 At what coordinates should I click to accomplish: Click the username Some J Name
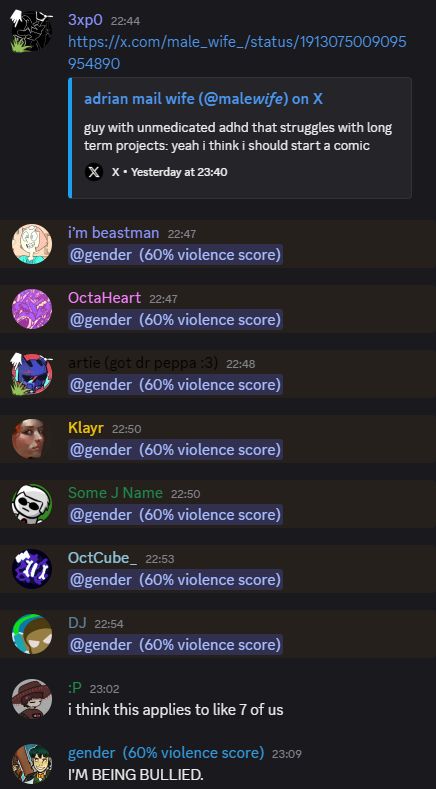[x=115, y=493]
